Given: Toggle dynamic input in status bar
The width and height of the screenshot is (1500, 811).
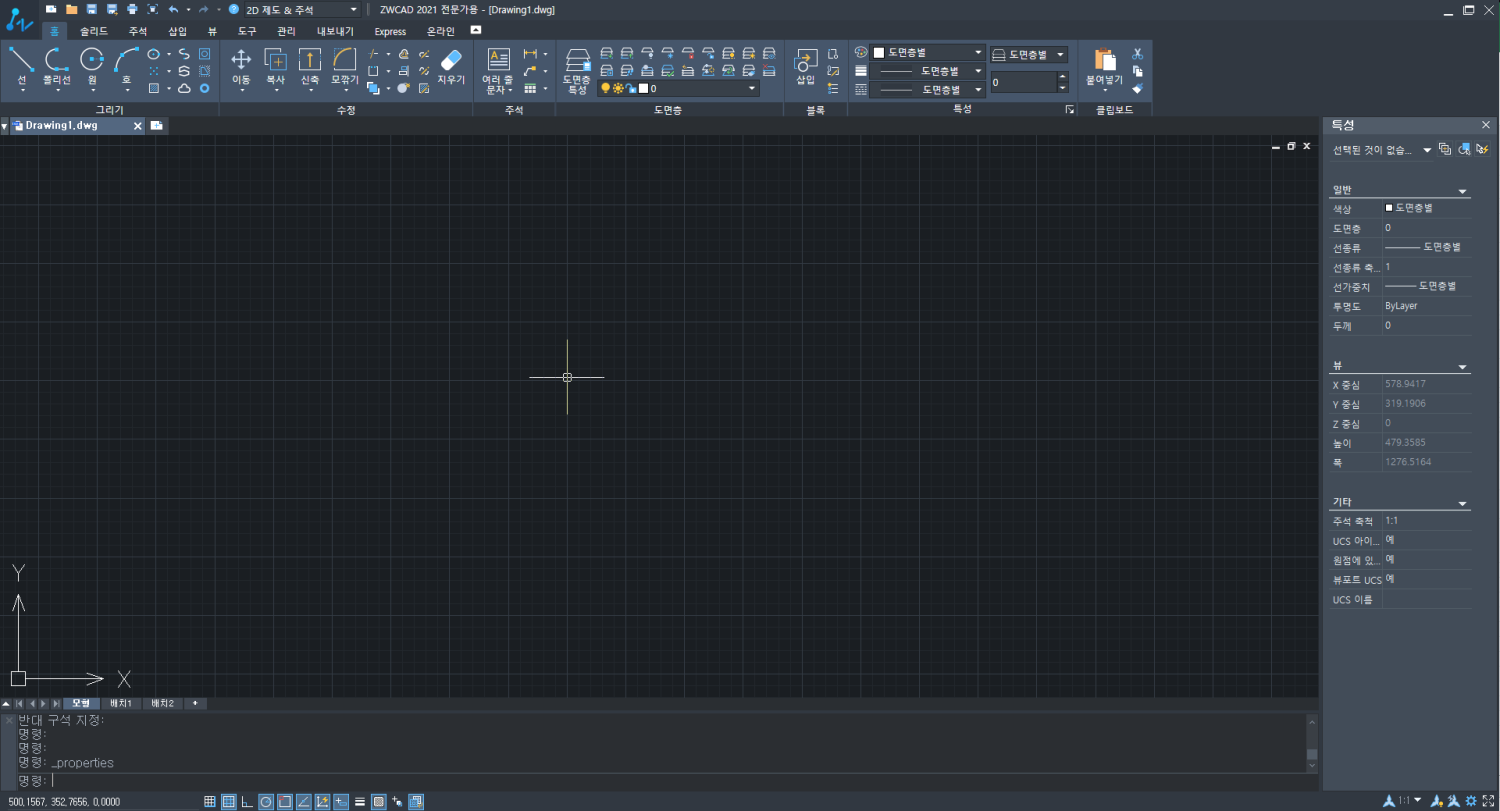Looking at the screenshot, I should click(341, 801).
